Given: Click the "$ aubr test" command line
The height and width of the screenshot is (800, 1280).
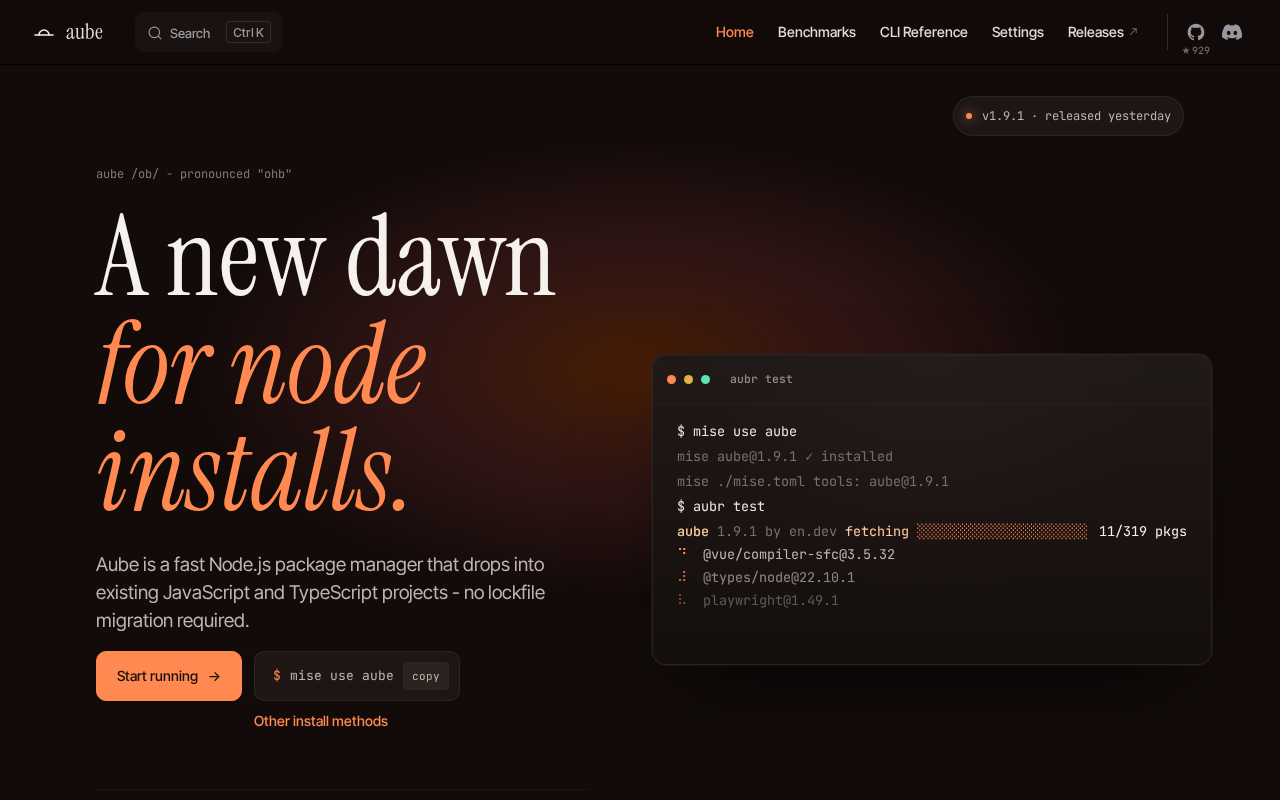Looking at the screenshot, I should pos(721,507).
